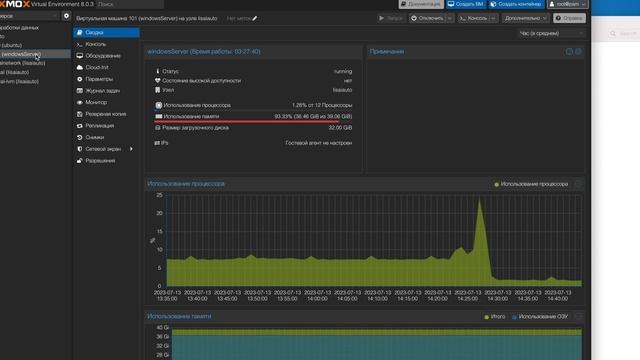This screenshot has height=360, width=640.
Task: Click the Использование процессора legend marker on the CPU chart
Action: pyautogui.click(x=497, y=184)
